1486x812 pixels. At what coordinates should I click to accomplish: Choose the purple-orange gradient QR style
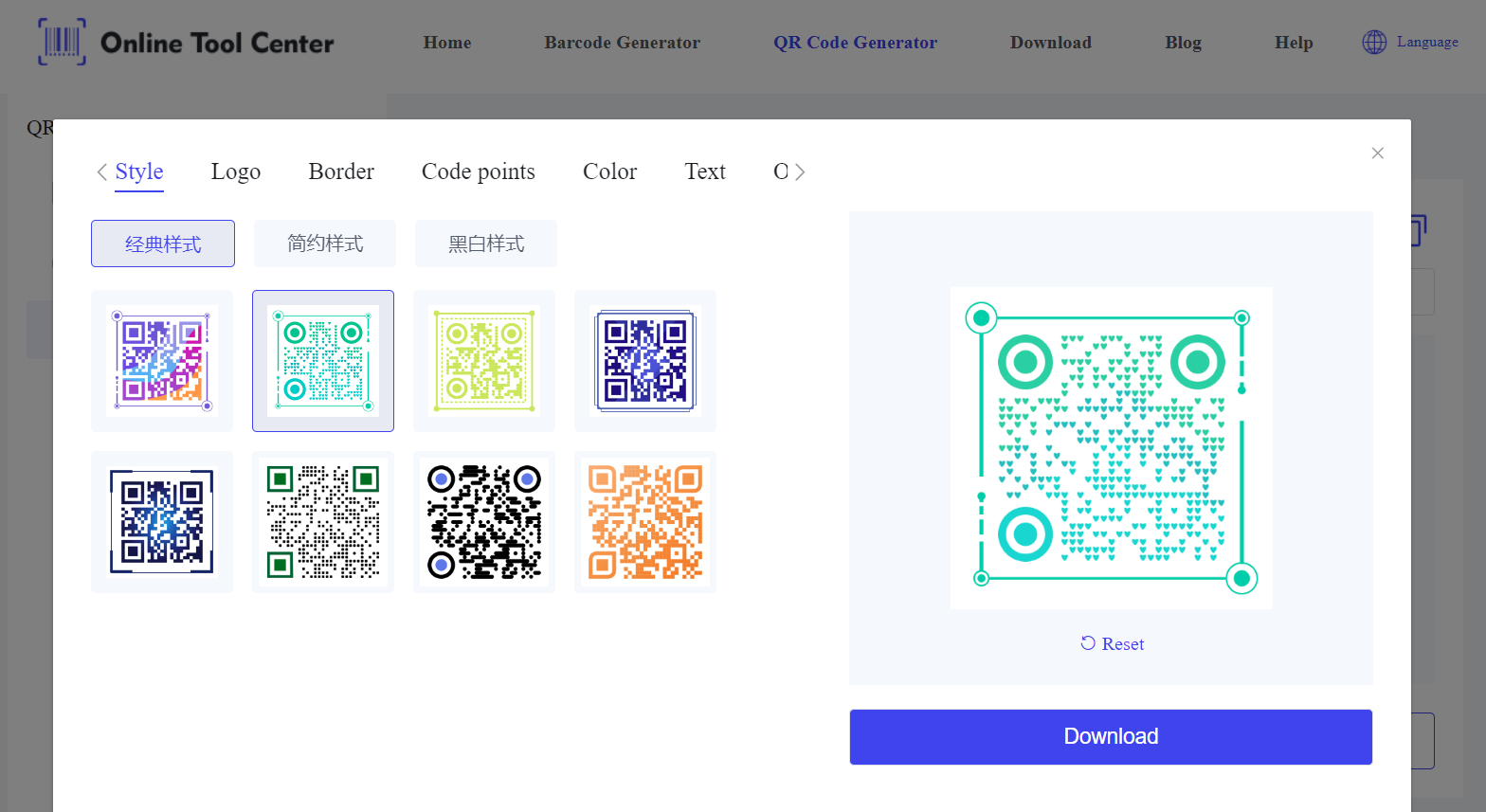[162, 361]
